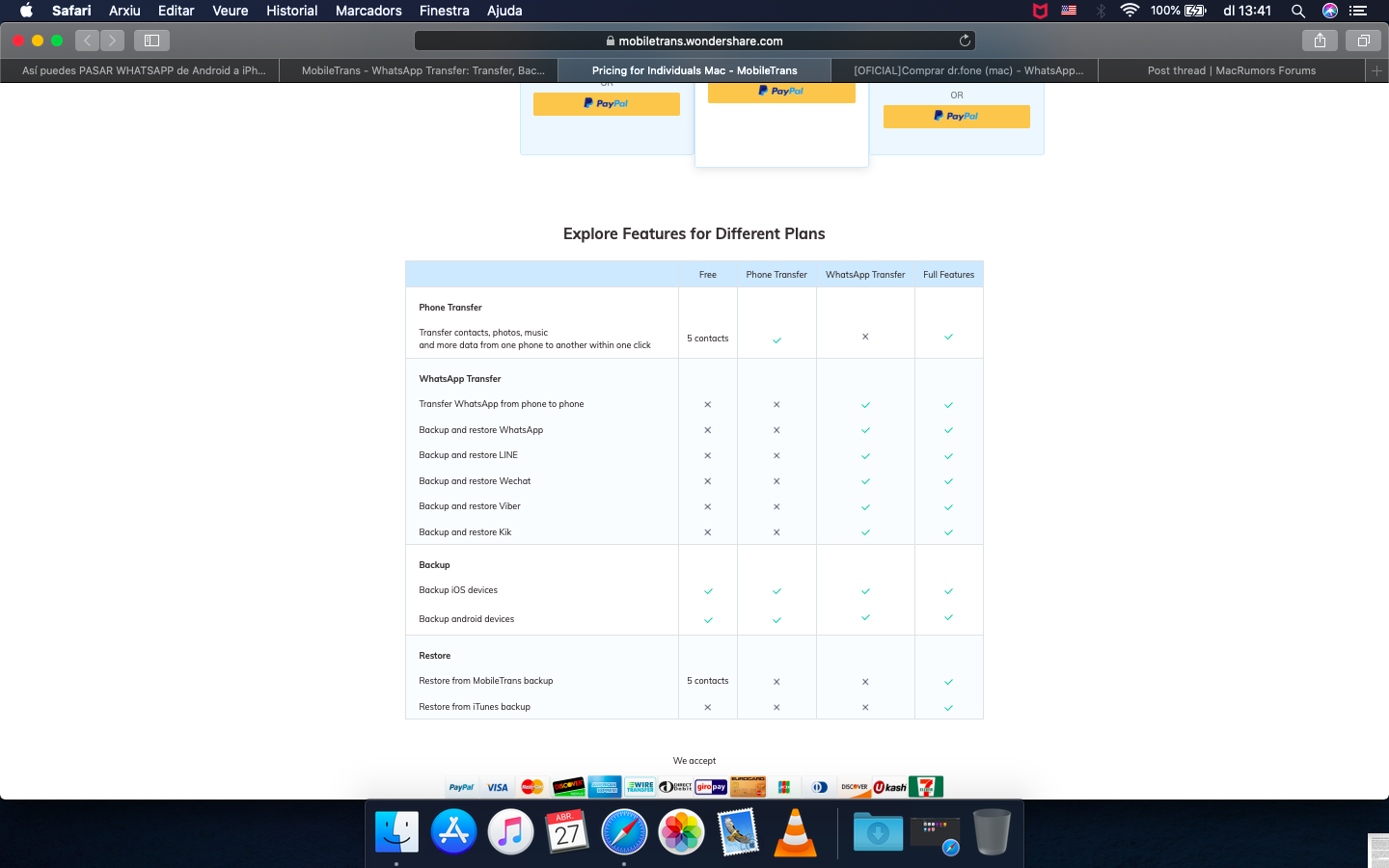1389x868 pixels.
Task: Click the McAfee shield menu bar icon
Action: click(1040, 11)
